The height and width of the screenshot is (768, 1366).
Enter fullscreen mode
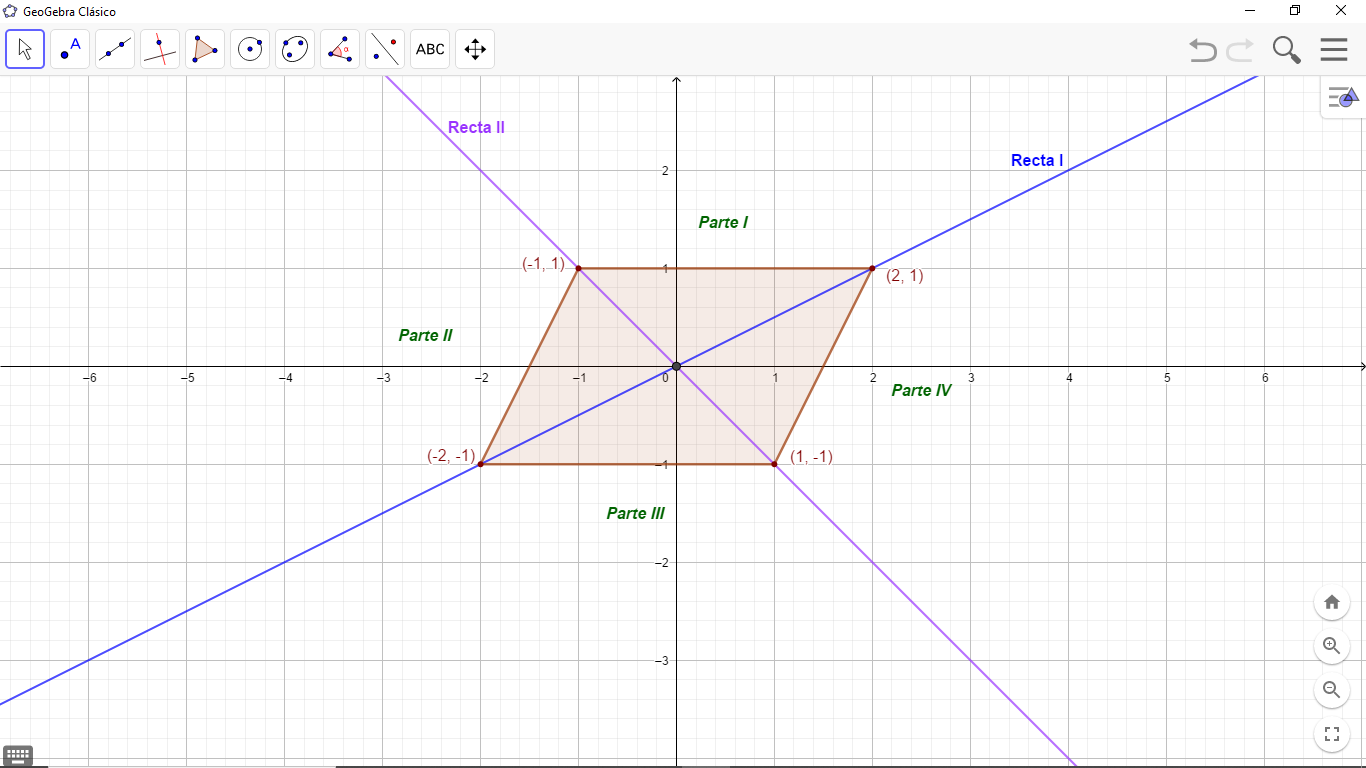[x=1331, y=734]
